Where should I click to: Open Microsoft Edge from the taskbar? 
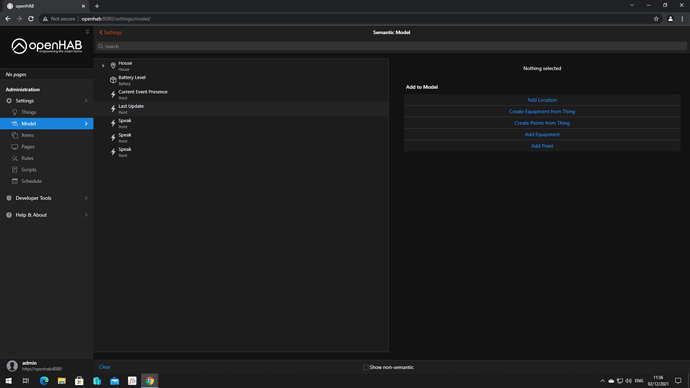[x=44, y=381]
